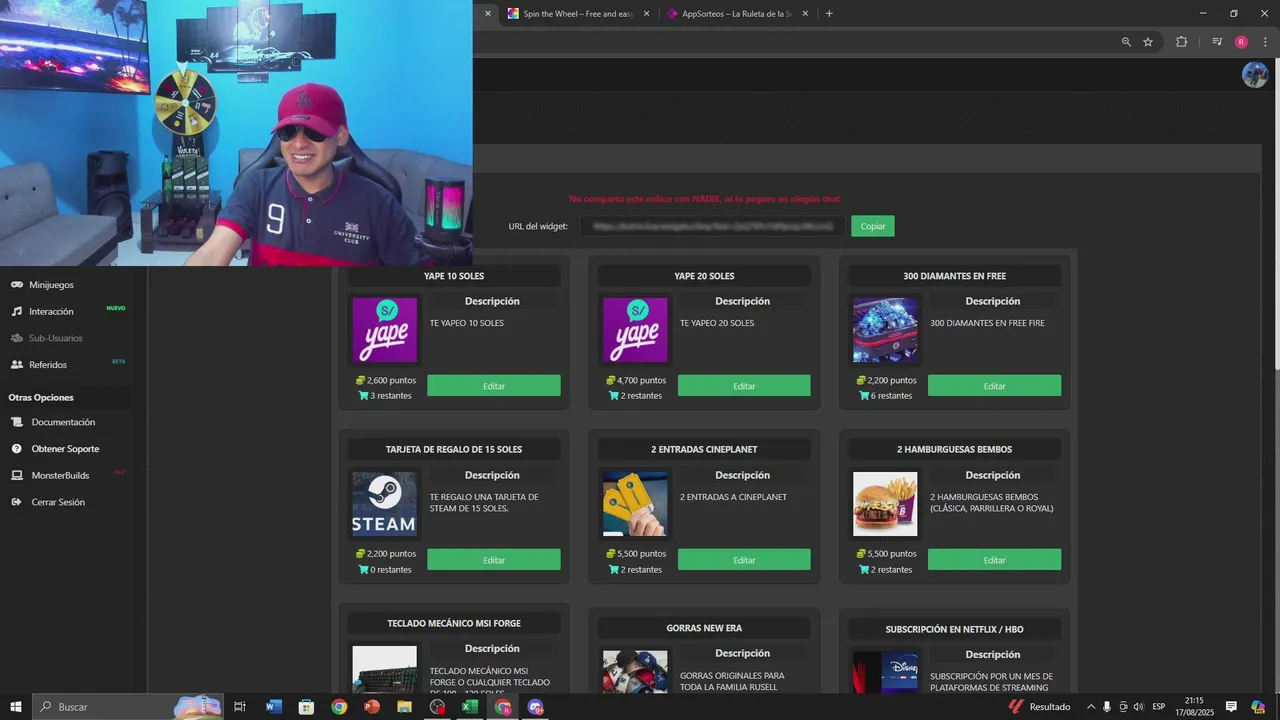Click the 4,700 puntos coin icon
Image resolution: width=1280 pixels, height=720 pixels.
click(611, 380)
